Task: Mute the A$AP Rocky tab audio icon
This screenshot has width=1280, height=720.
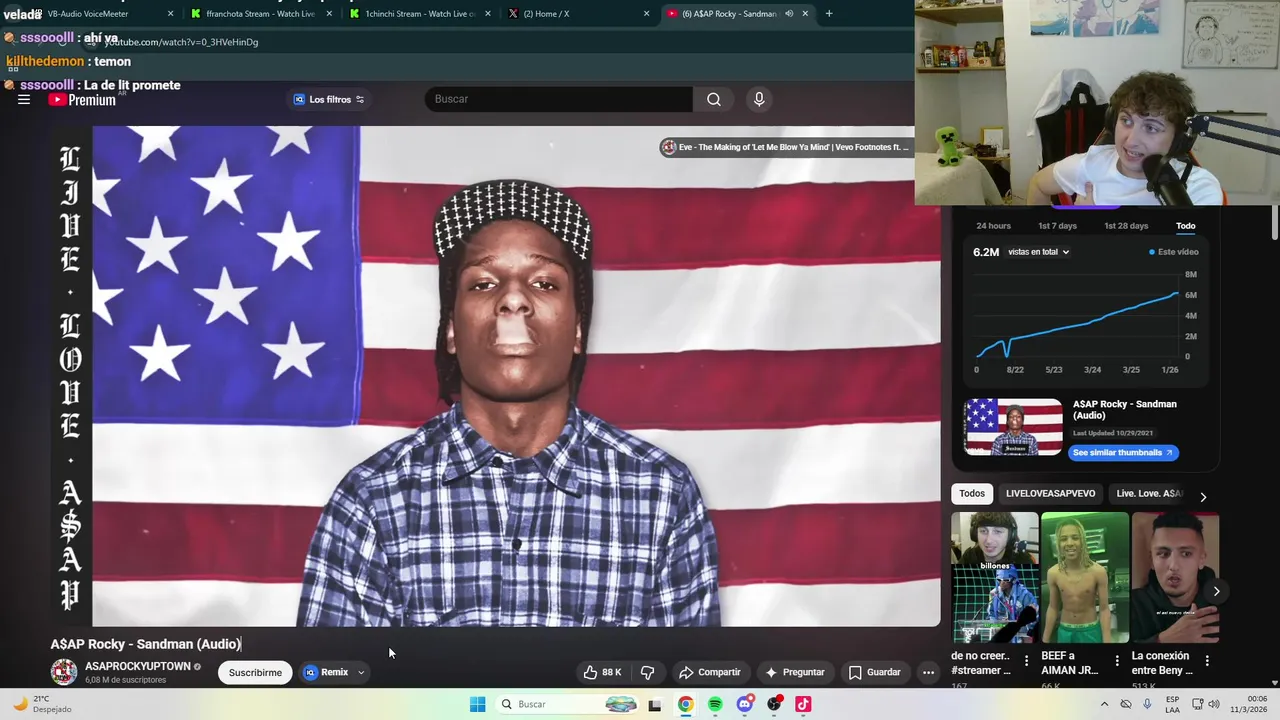Action: [x=789, y=14]
